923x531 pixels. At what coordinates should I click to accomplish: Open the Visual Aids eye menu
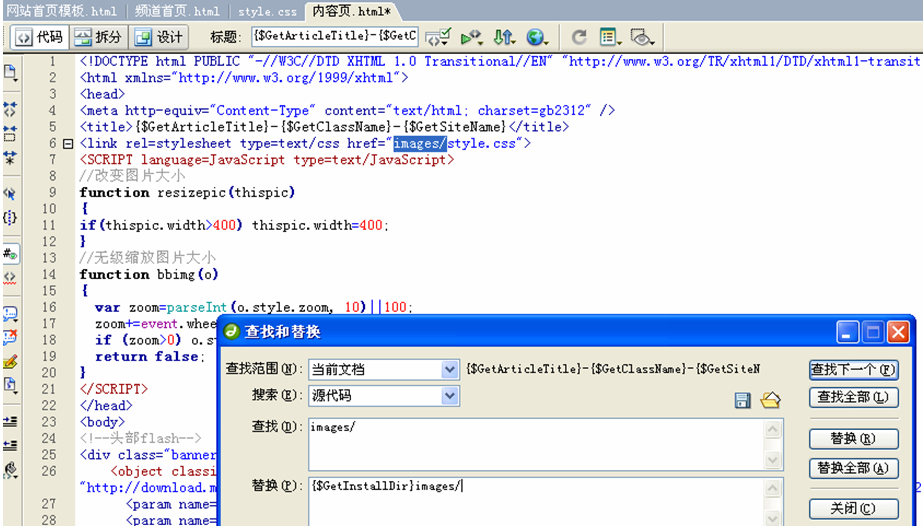(x=642, y=37)
